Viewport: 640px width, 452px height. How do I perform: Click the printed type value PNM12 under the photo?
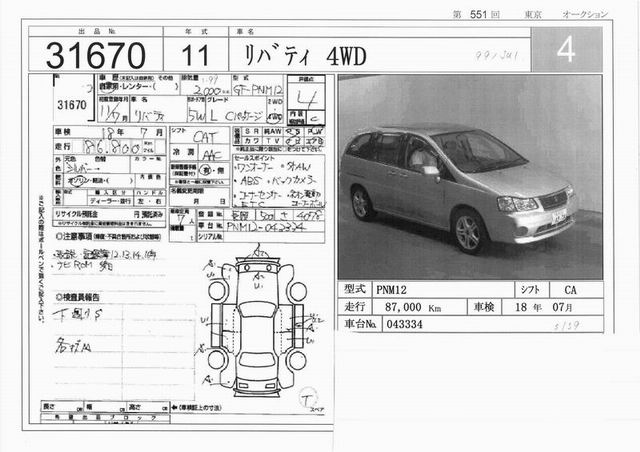coord(391,290)
